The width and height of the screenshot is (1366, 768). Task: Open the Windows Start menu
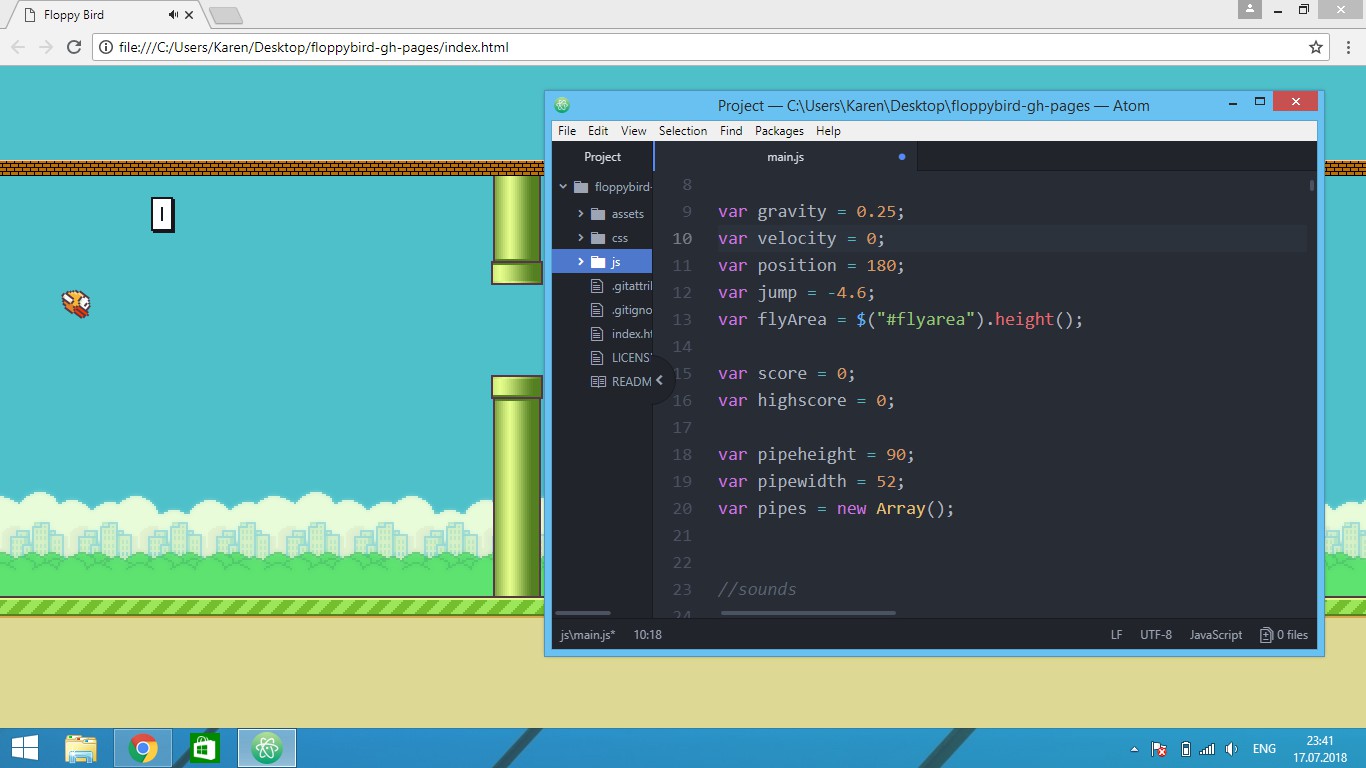(25, 748)
